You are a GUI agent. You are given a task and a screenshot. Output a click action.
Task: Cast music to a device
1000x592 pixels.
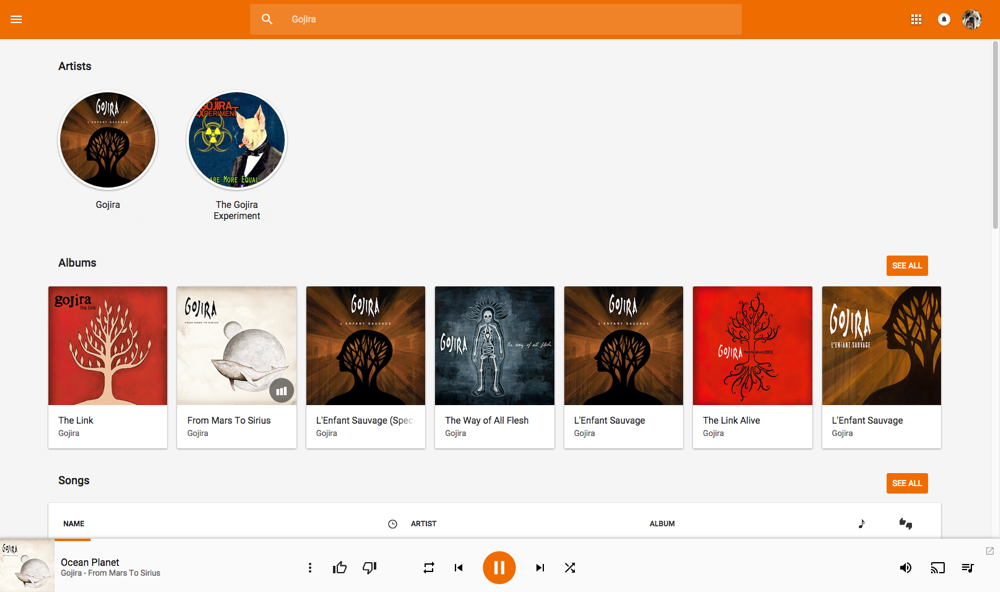coord(937,568)
